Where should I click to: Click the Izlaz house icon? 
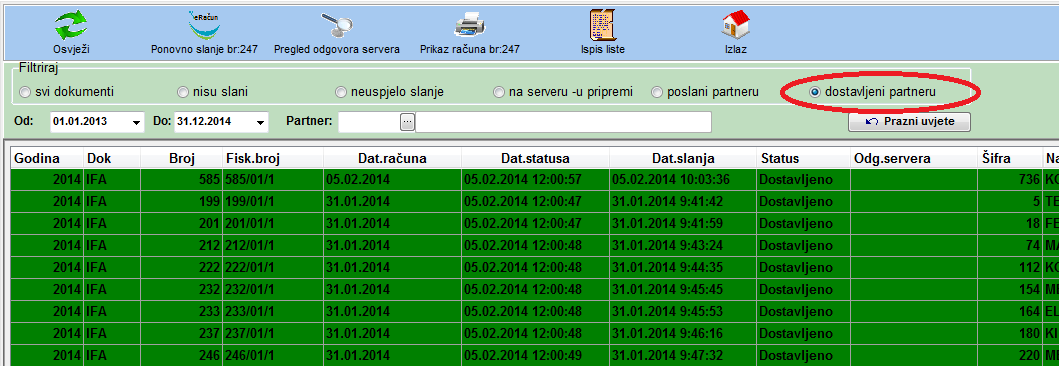coord(735,25)
